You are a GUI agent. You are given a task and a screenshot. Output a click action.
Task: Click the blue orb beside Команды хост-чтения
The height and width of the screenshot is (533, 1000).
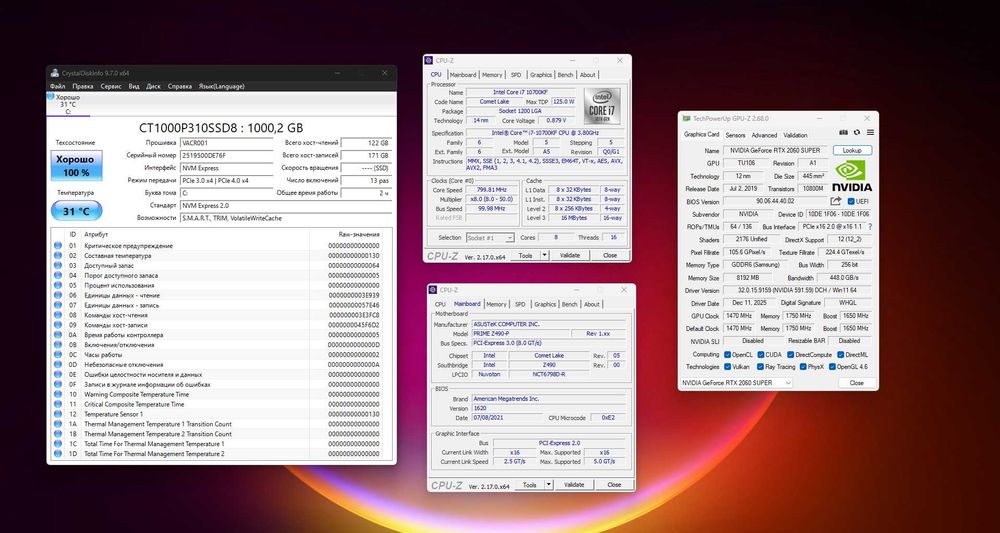58,315
